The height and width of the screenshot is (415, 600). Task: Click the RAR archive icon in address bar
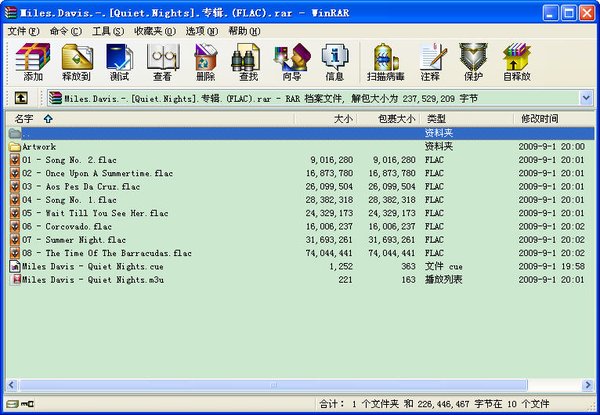click(x=55, y=98)
